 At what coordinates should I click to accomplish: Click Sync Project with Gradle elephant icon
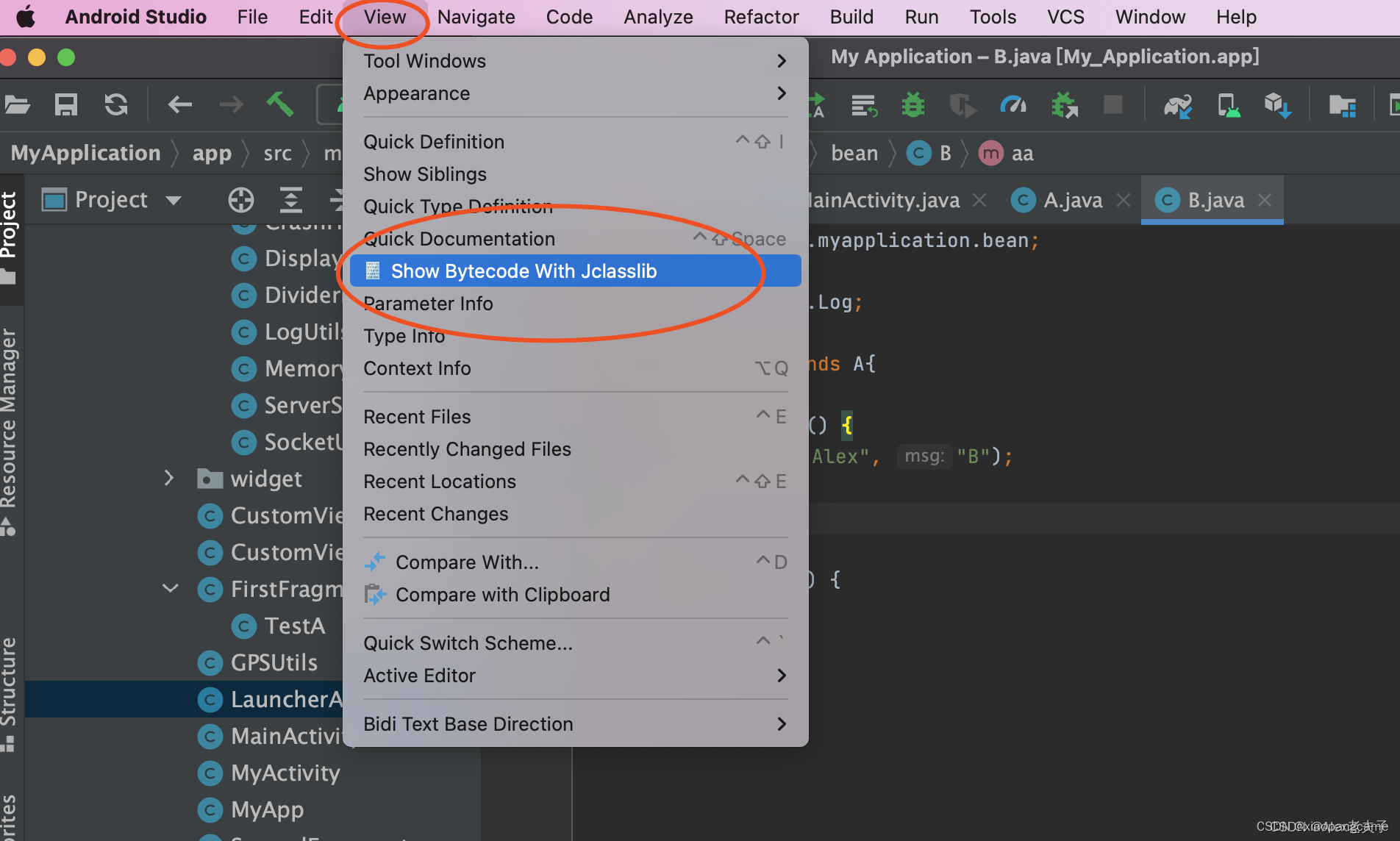tap(1178, 105)
